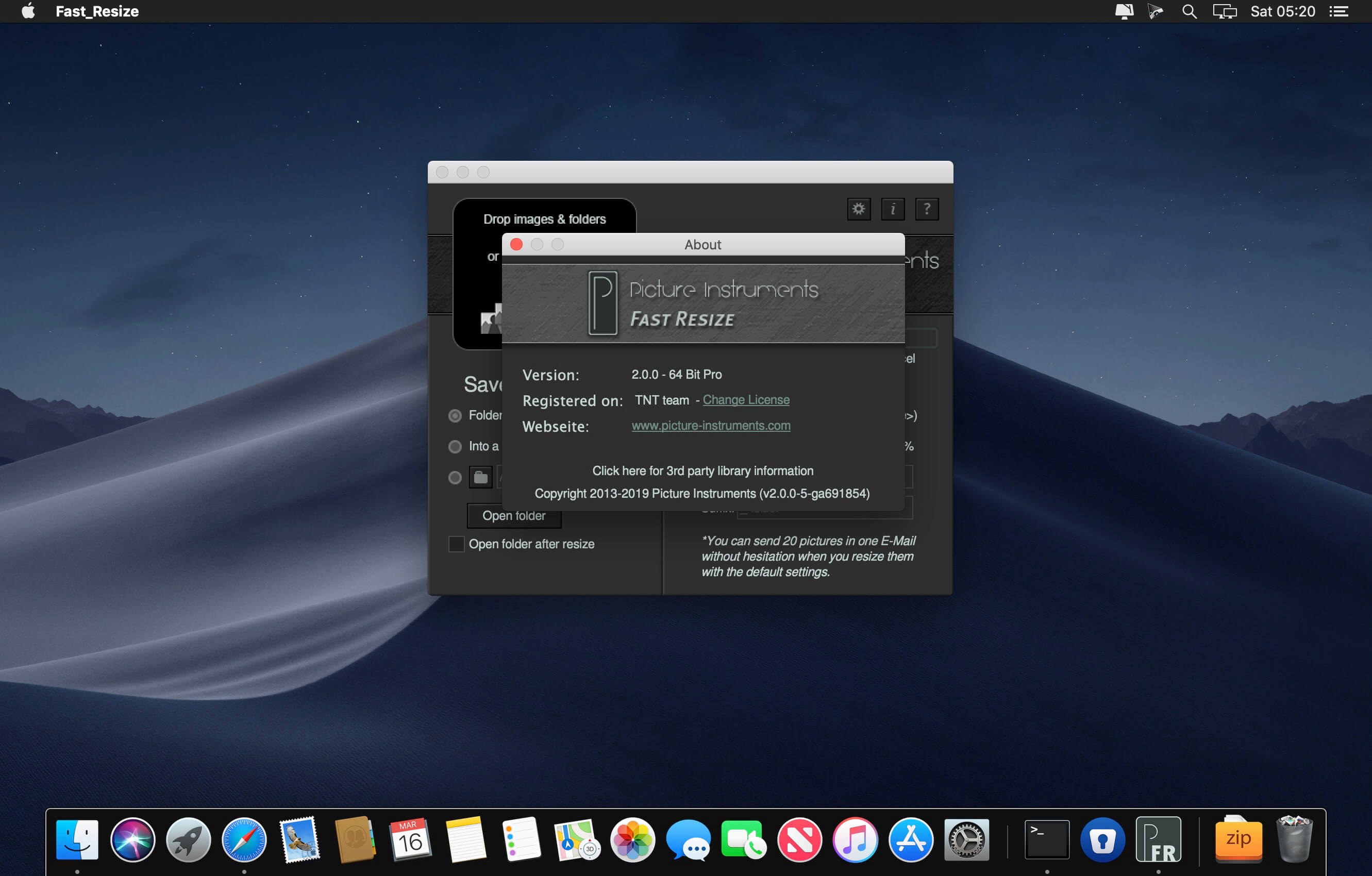The height and width of the screenshot is (876, 1372).
Task: Open the About info button (i)
Action: tap(893, 209)
